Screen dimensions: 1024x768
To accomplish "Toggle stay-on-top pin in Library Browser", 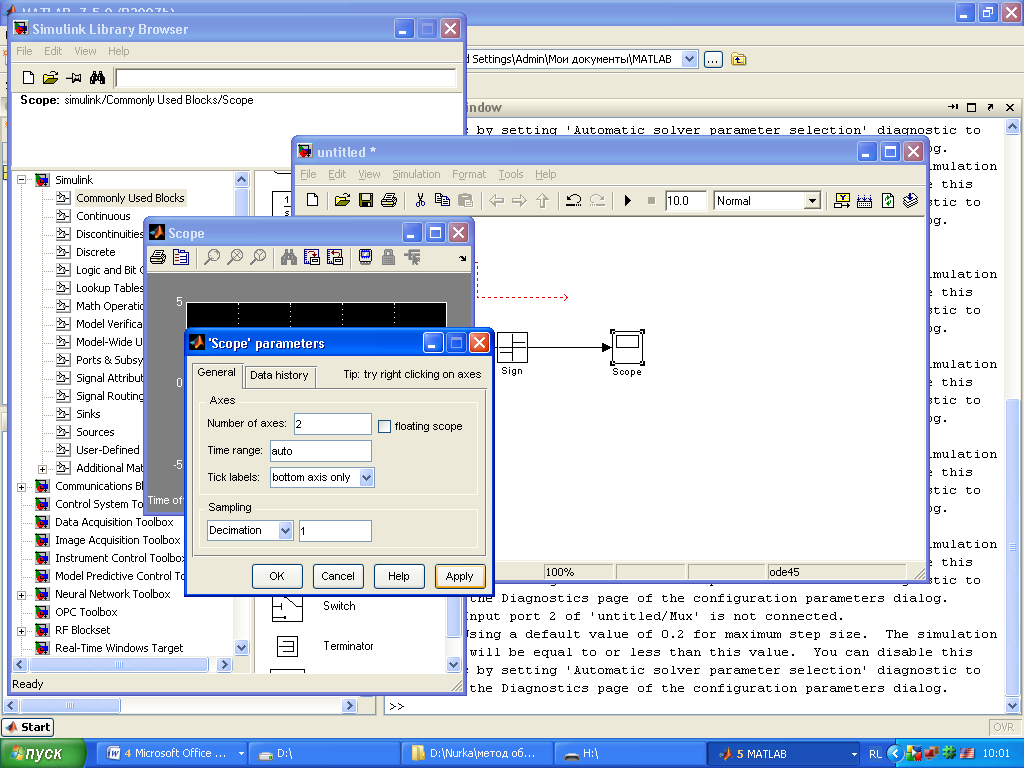I will [x=74, y=78].
